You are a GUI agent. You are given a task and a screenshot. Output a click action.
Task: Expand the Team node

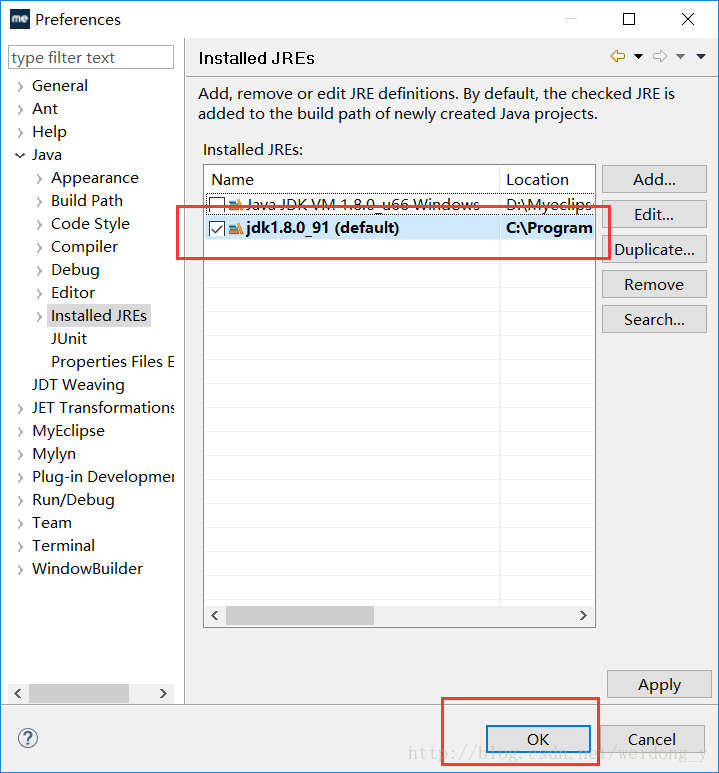[x=20, y=524]
